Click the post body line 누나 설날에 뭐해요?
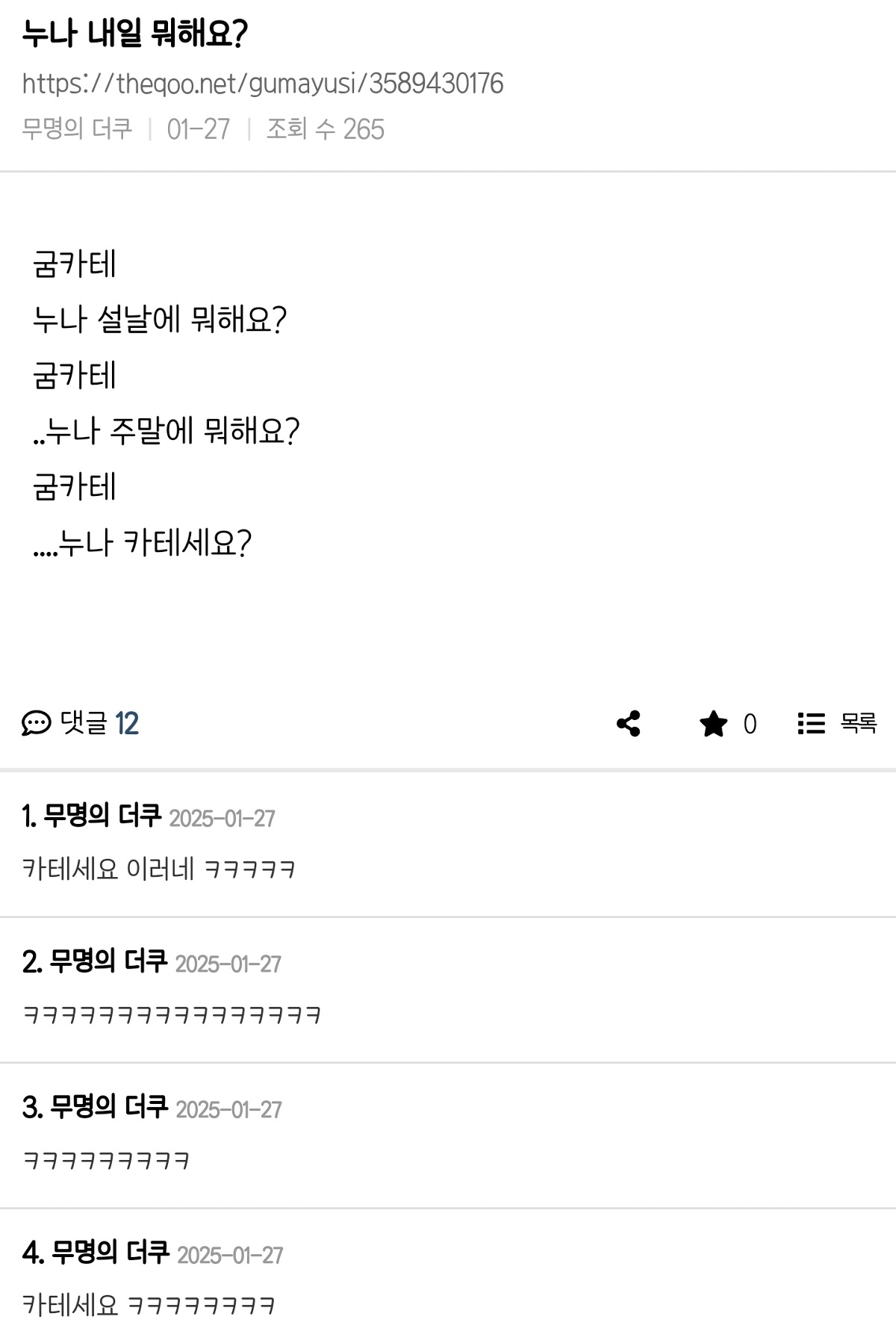The image size is (896, 1343). 159,320
